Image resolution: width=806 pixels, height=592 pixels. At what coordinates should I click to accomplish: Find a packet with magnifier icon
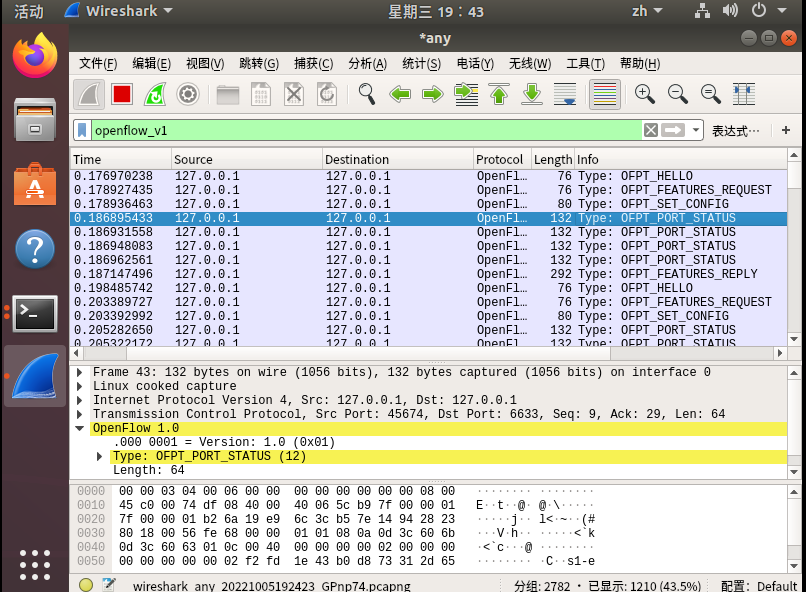click(x=367, y=95)
